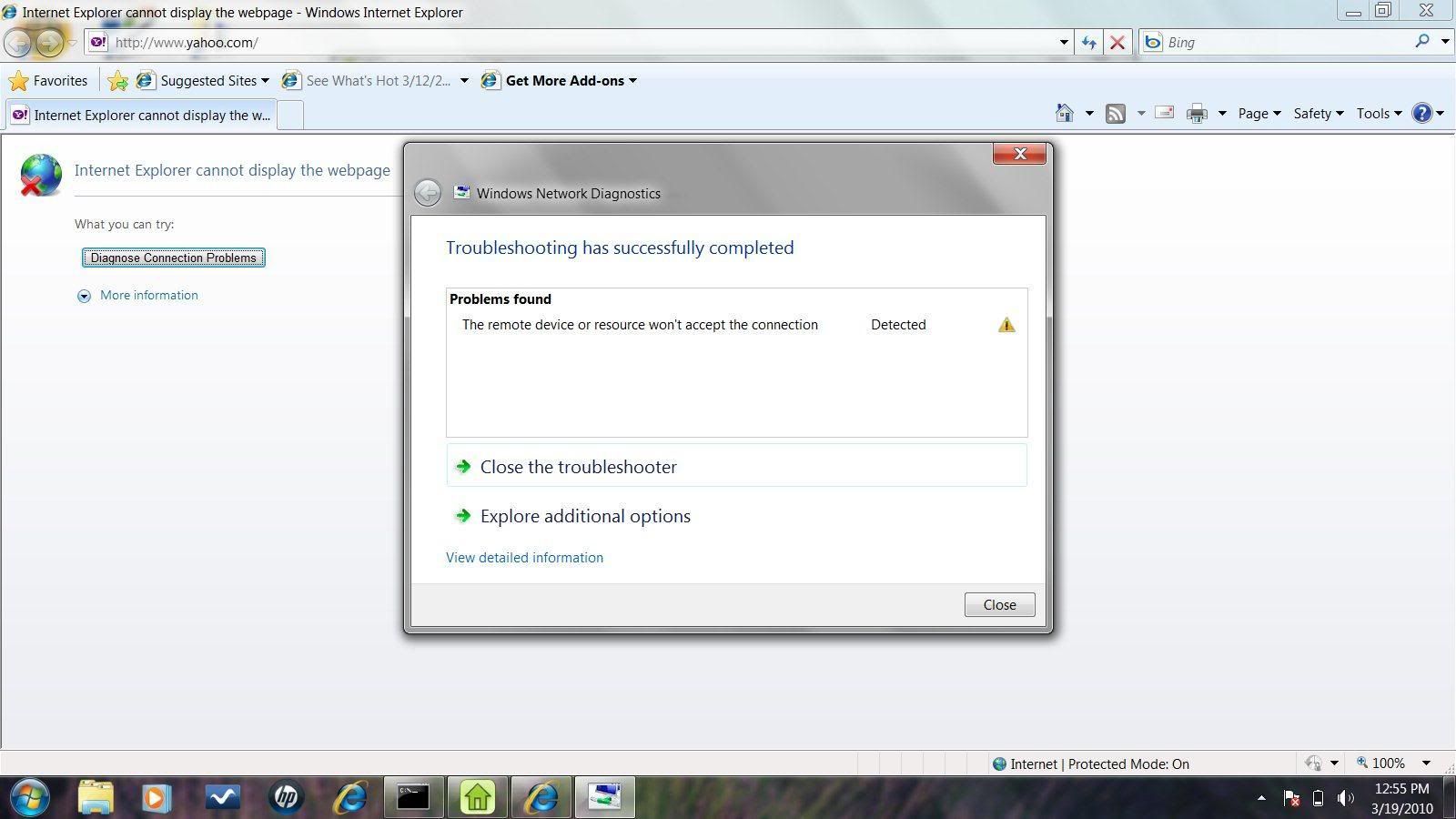Screen dimensions: 1456x819
Task: Click the volume speaker tray icon
Action: coord(1346,799)
